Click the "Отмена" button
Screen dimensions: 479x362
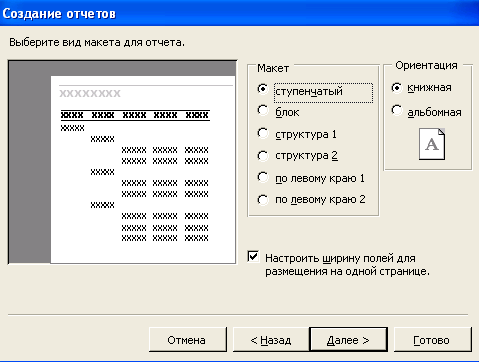pyautogui.click(x=188, y=340)
